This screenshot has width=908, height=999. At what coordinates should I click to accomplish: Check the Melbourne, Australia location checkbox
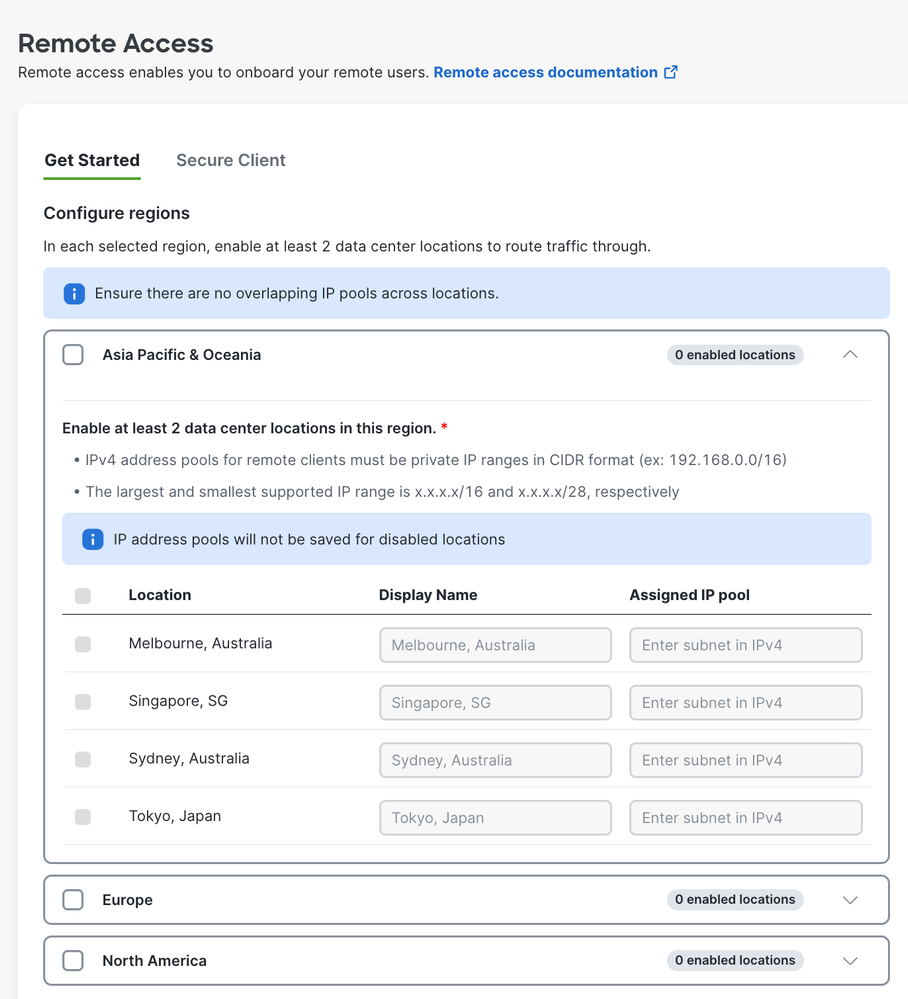click(83, 645)
